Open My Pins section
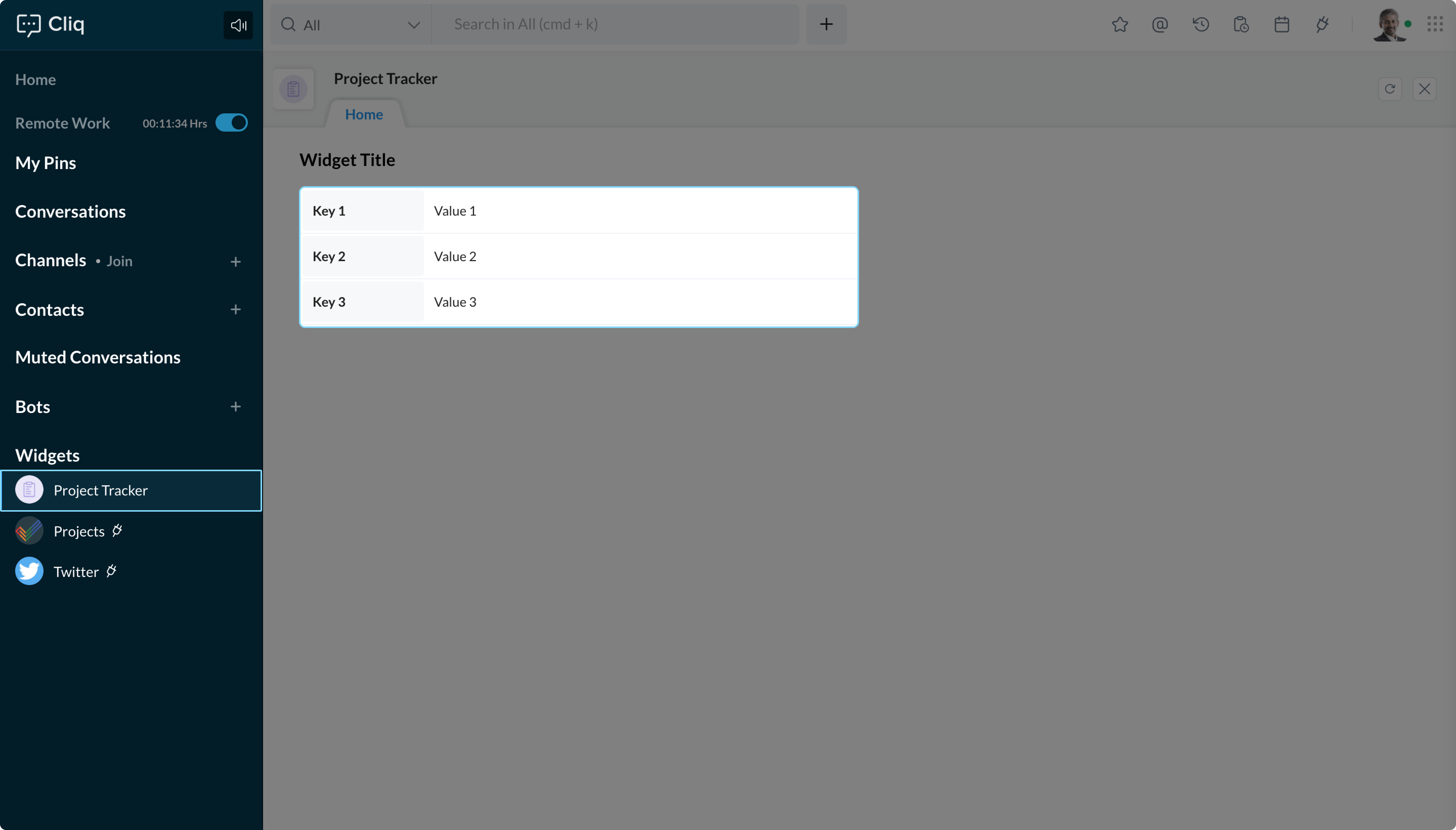Viewport: 1456px width, 830px height. (46, 163)
